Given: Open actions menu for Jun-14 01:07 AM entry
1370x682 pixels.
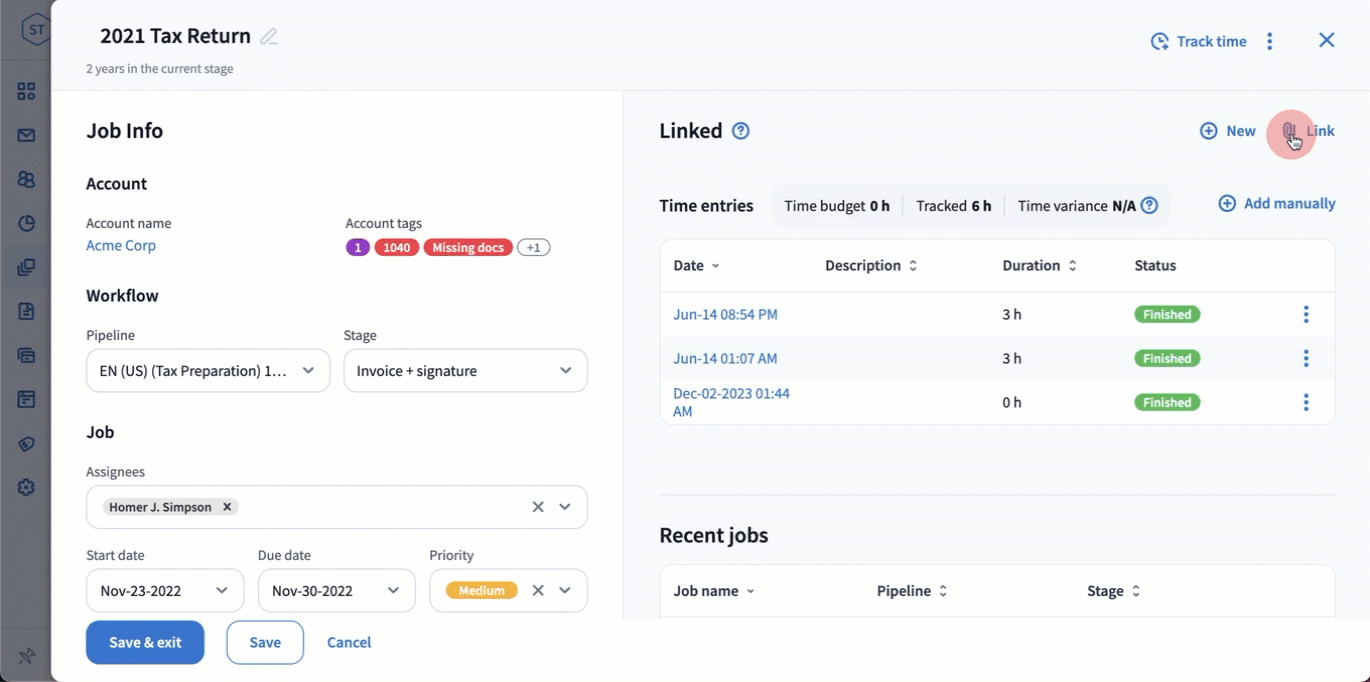Looking at the screenshot, I should tap(1305, 359).
